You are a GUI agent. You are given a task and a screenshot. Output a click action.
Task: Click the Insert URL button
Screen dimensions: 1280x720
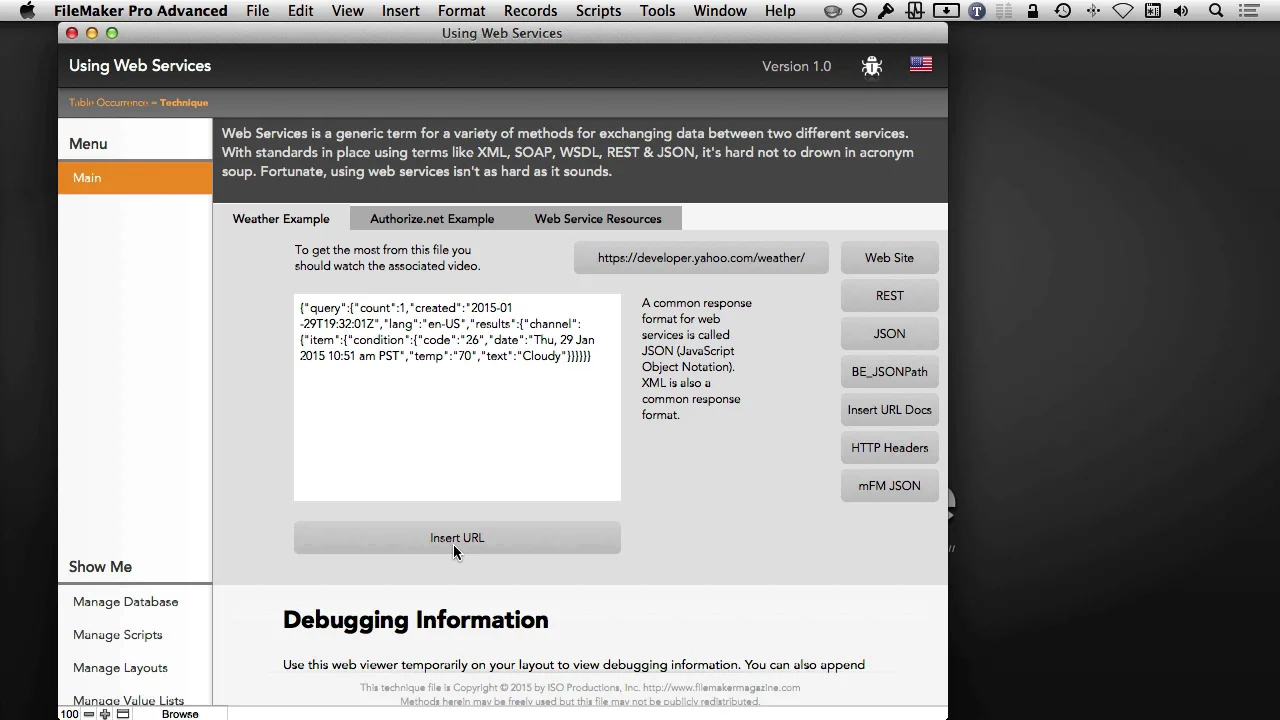[x=457, y=538]
